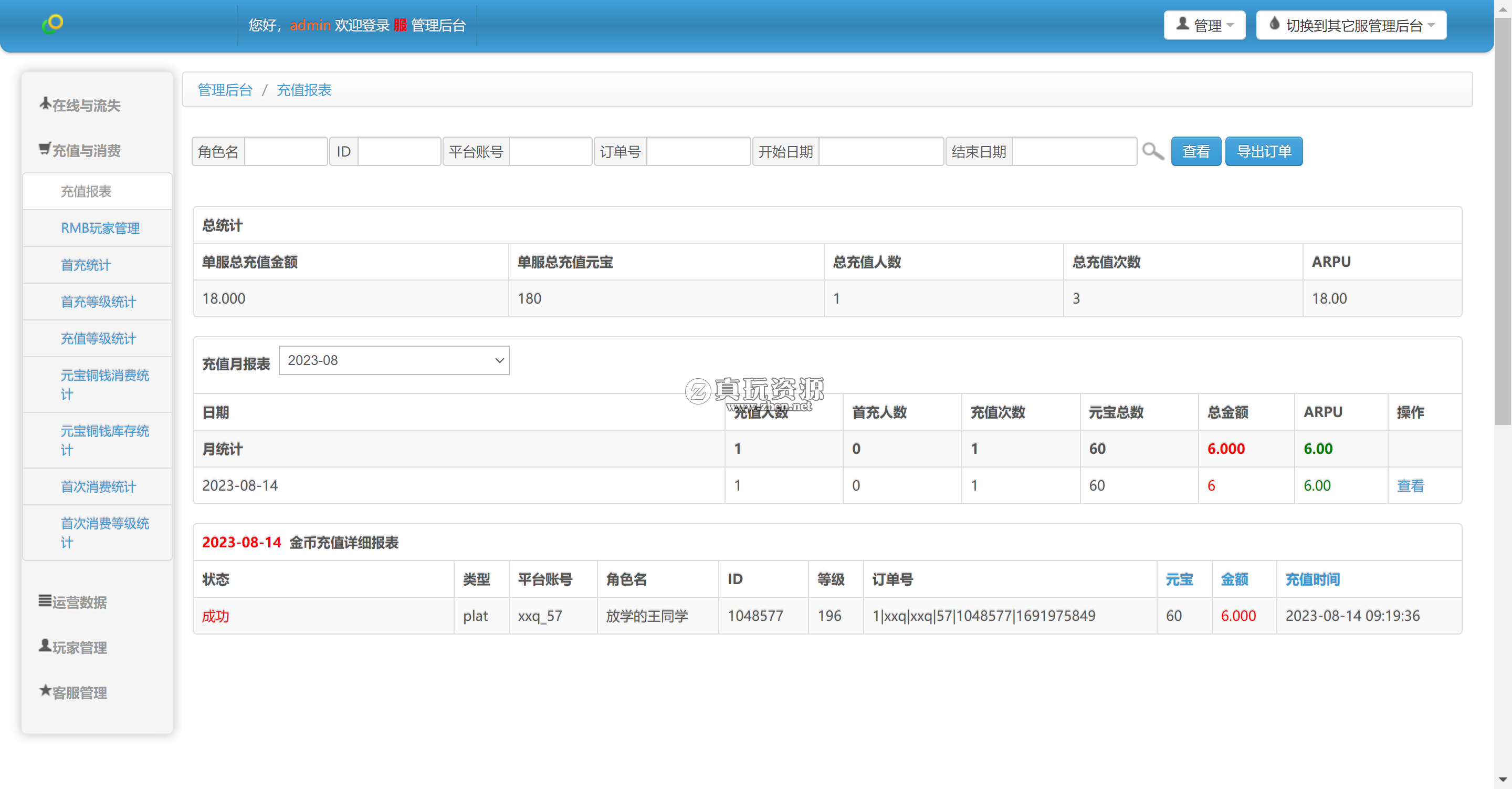Focus the 开始日期 input field
The image size is (1512, 789).
point(881,152)
